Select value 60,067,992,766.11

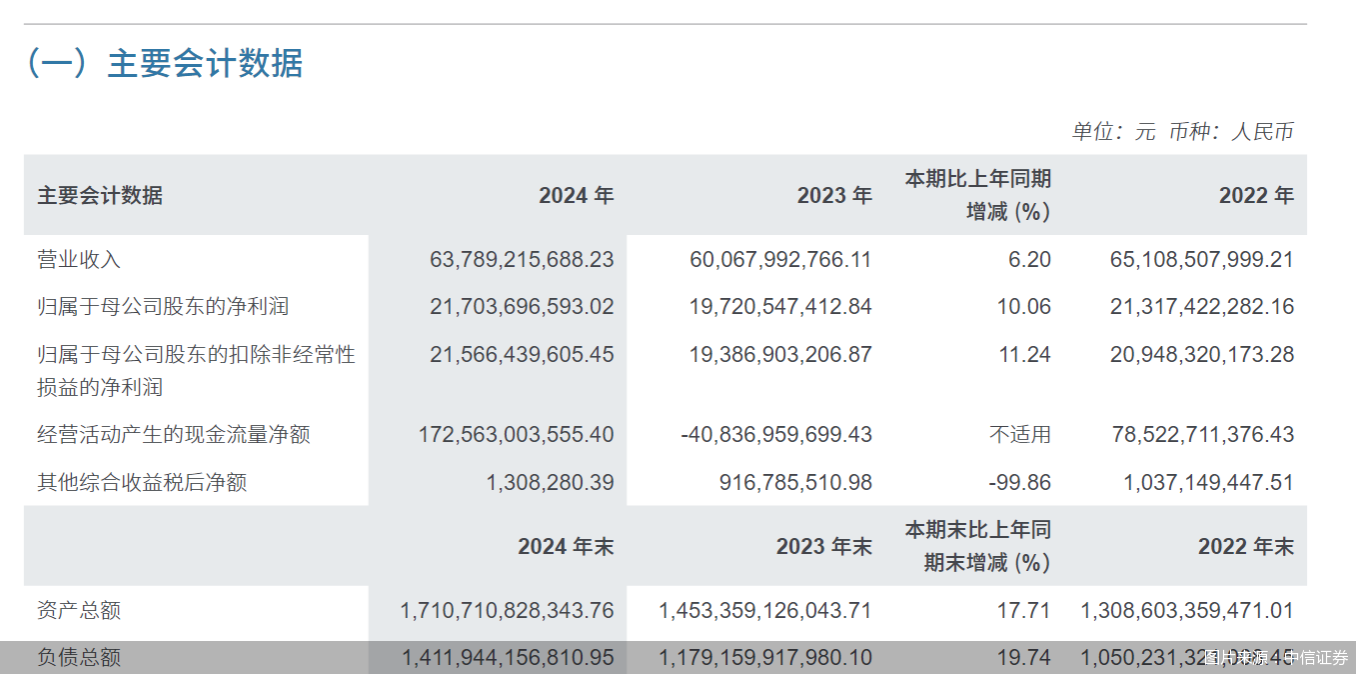pyautogui.click(x=780, y=259)
